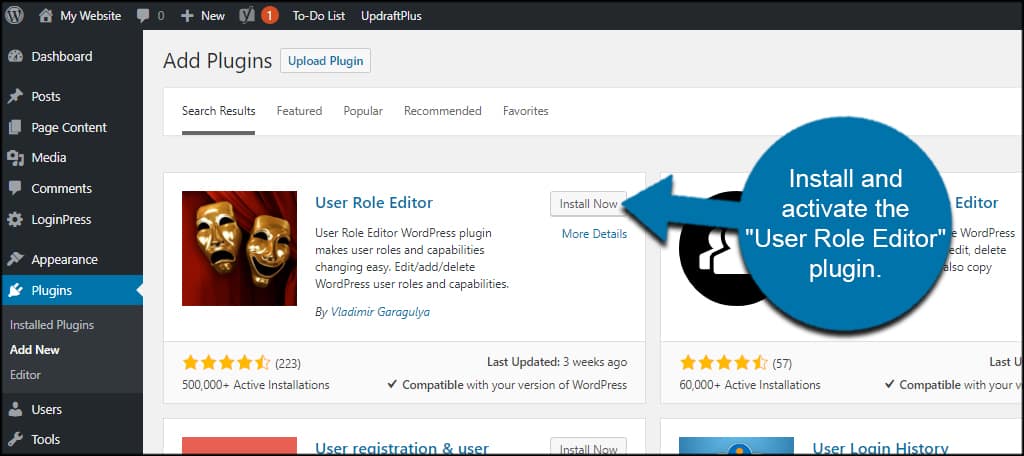Switch to the Recommended tab
Screen dimensions: 1024x456
tap(443, 111)
